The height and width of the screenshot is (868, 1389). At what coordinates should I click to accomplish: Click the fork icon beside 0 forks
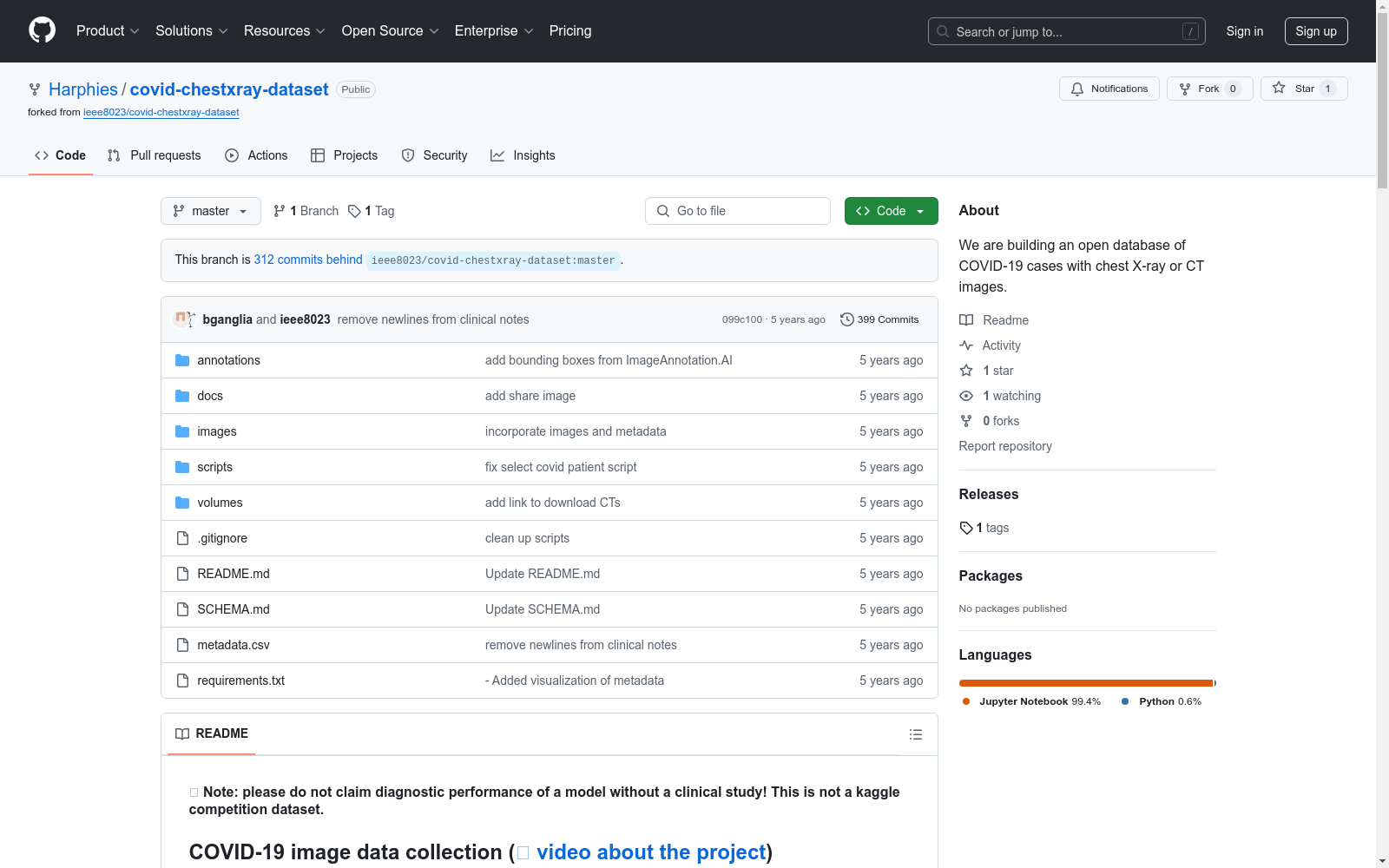(x=966, y=421)
